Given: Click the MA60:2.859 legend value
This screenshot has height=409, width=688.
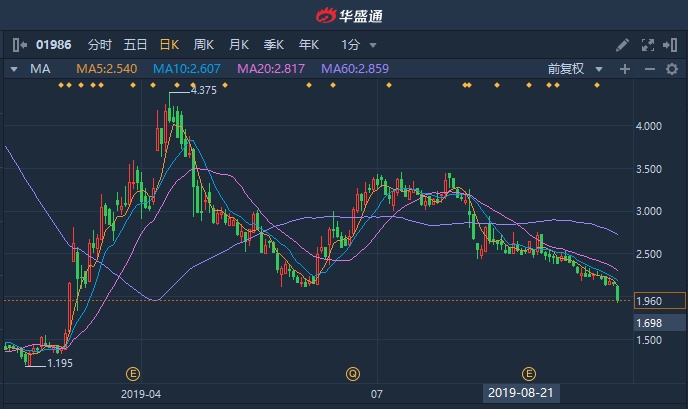Looking at the screenshot, I should tap(355, 69).
